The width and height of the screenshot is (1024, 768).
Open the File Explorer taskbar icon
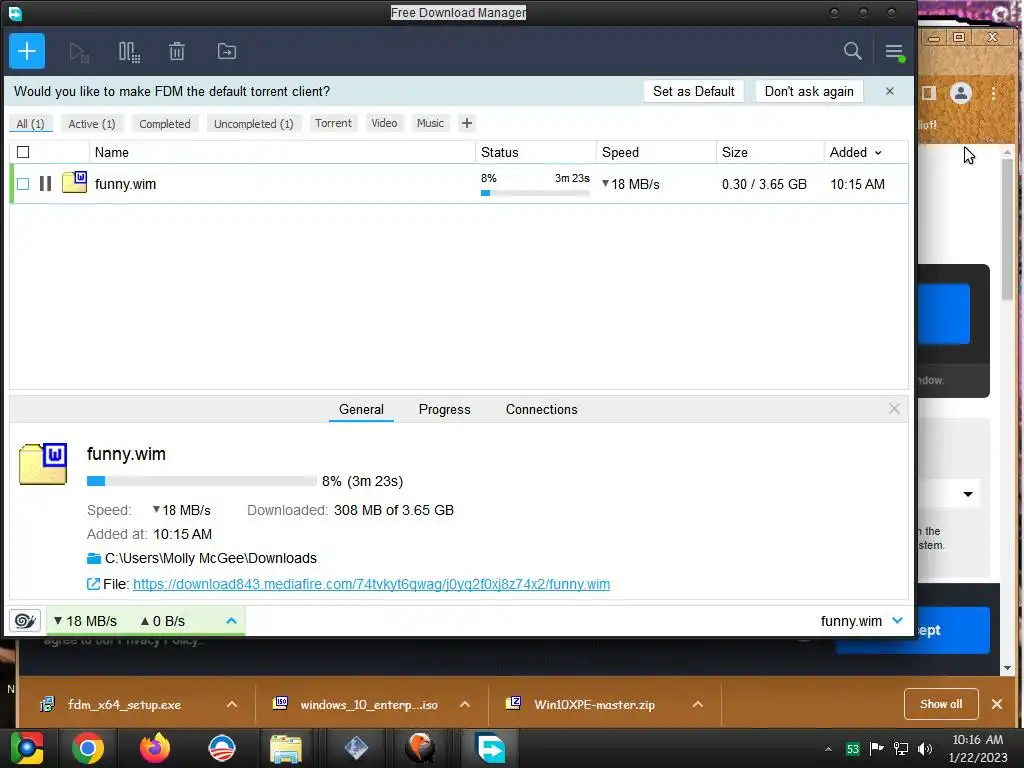pos(286,749)
